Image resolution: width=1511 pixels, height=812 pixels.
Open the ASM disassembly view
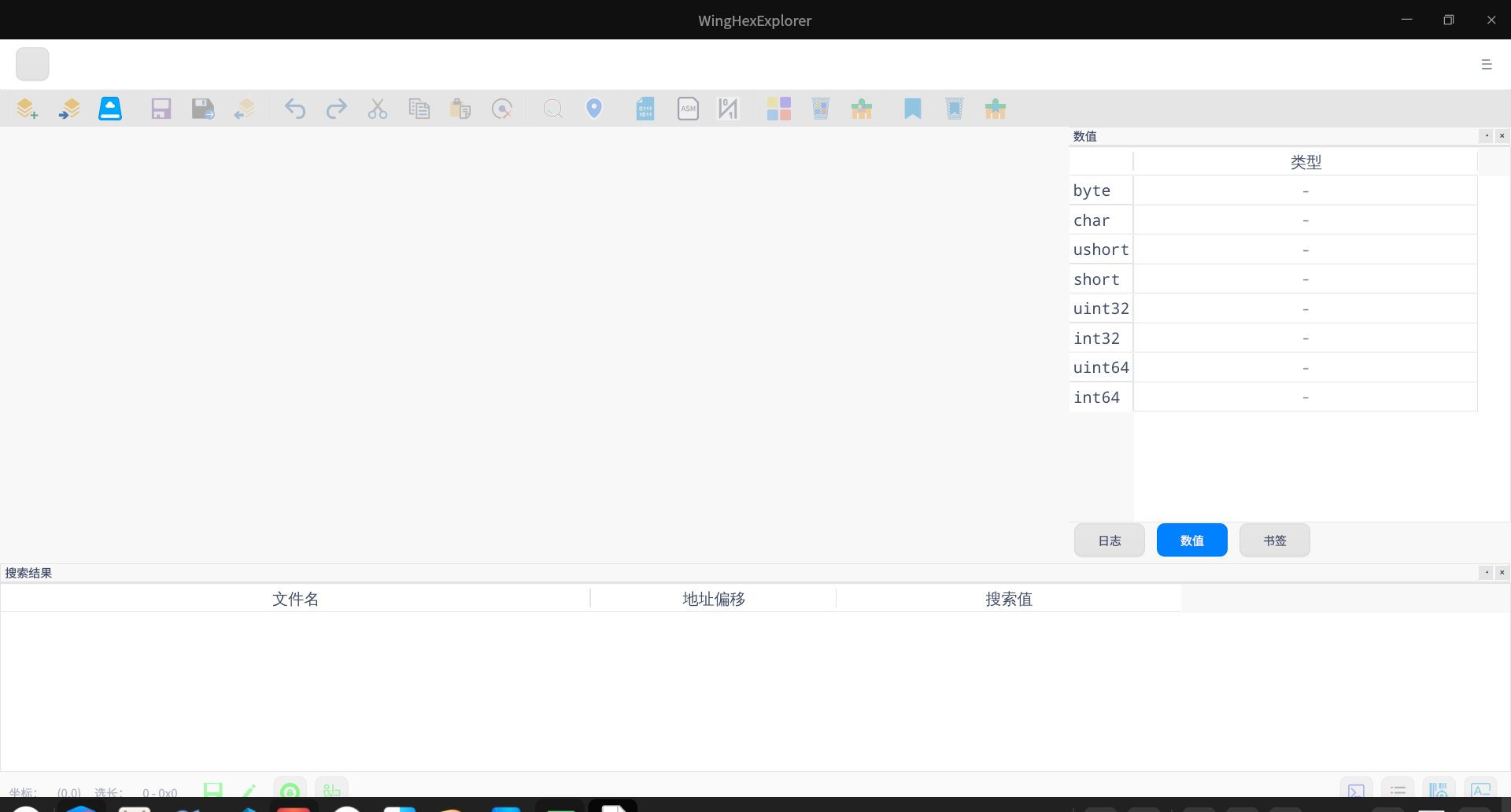(x=688, y=109)
